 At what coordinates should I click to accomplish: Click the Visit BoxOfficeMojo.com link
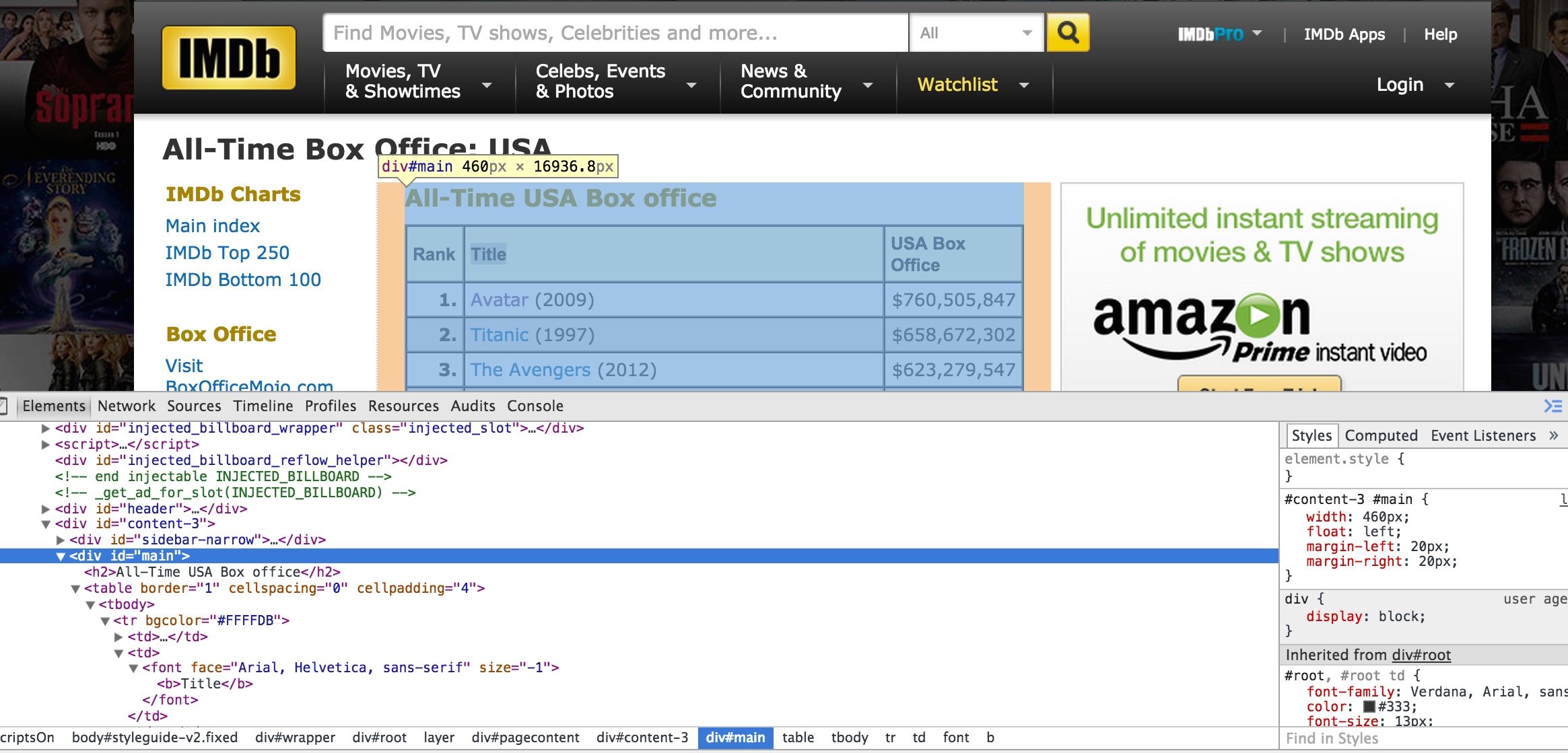249,375
